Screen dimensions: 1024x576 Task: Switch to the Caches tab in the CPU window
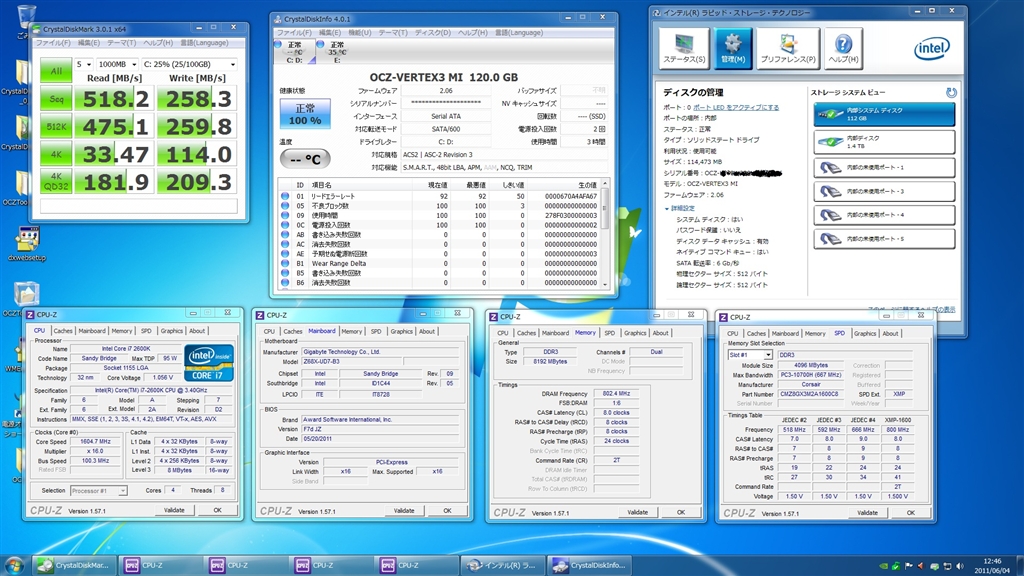(63, 331)
